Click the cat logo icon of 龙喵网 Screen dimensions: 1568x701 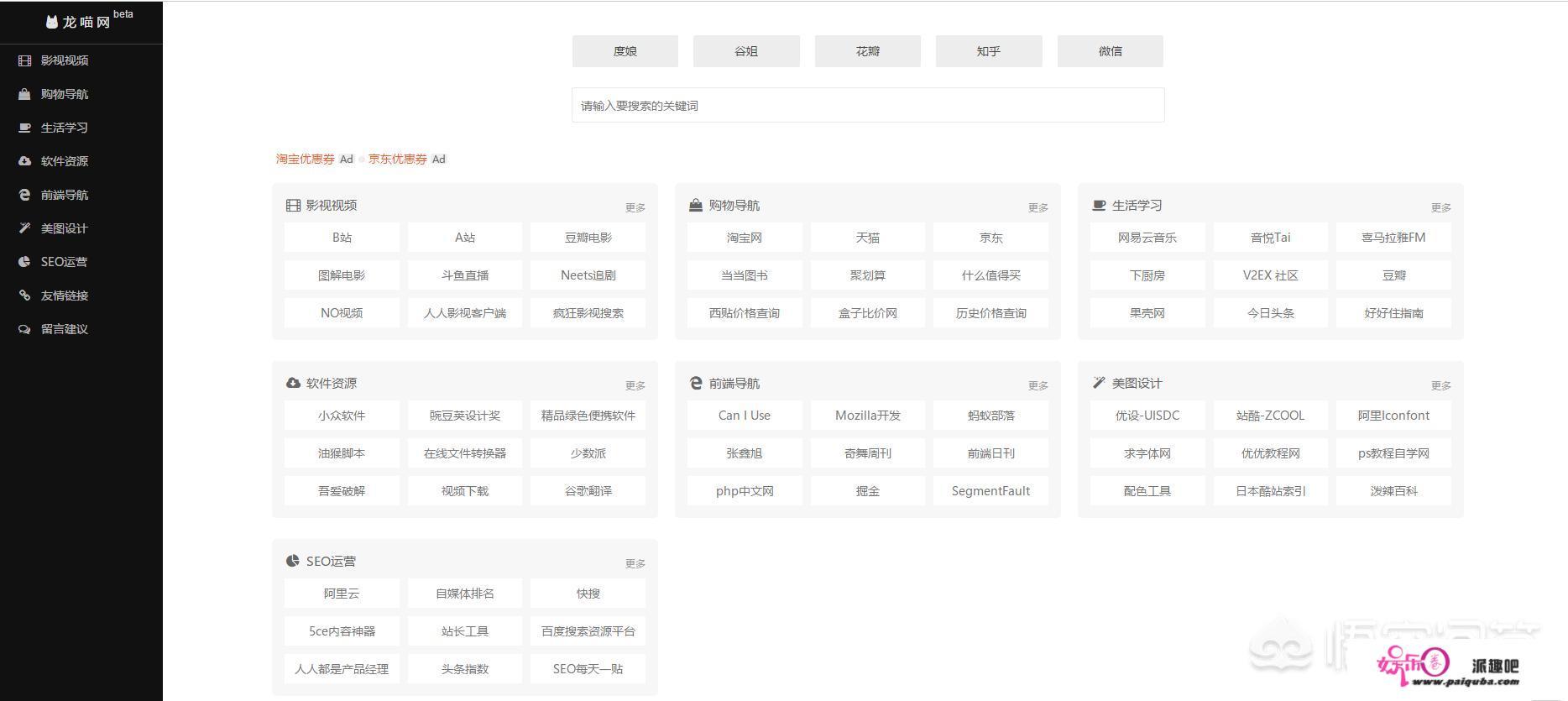tap(52, 22)
